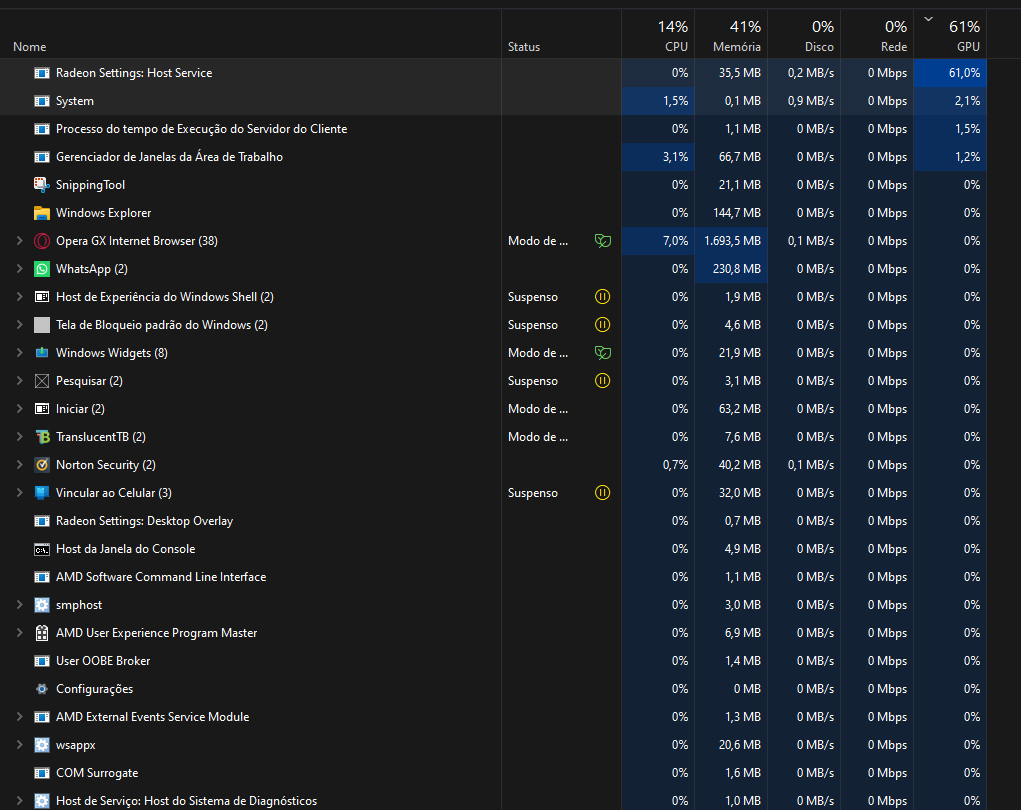Click the smphost gear icon

click(x=42, y=605)
